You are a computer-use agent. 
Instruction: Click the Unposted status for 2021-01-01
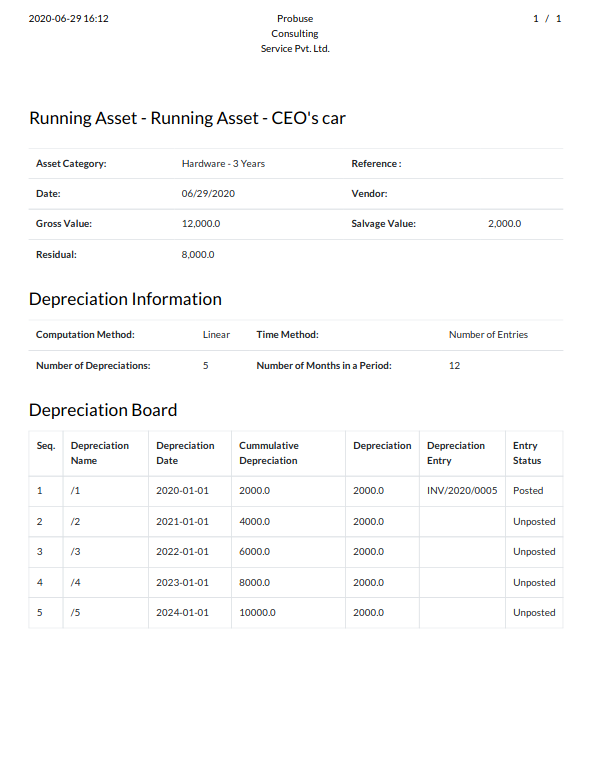click(x=534, y=522)
